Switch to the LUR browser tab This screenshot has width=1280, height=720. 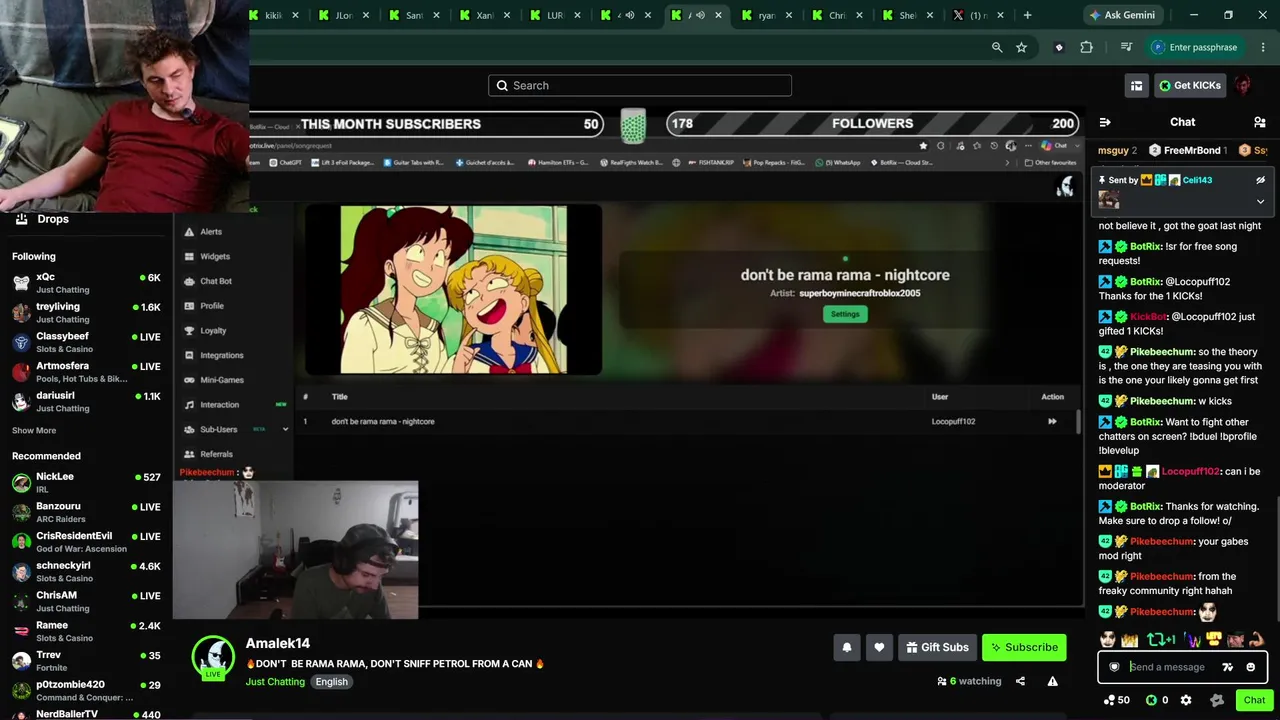555,15
